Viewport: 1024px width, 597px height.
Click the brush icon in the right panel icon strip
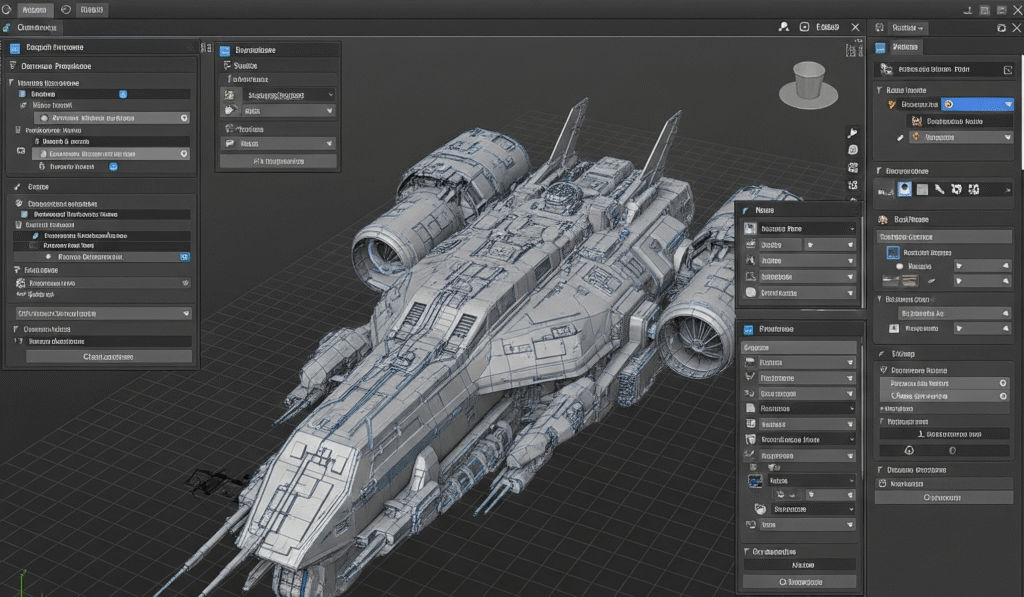tap(939, 189)
